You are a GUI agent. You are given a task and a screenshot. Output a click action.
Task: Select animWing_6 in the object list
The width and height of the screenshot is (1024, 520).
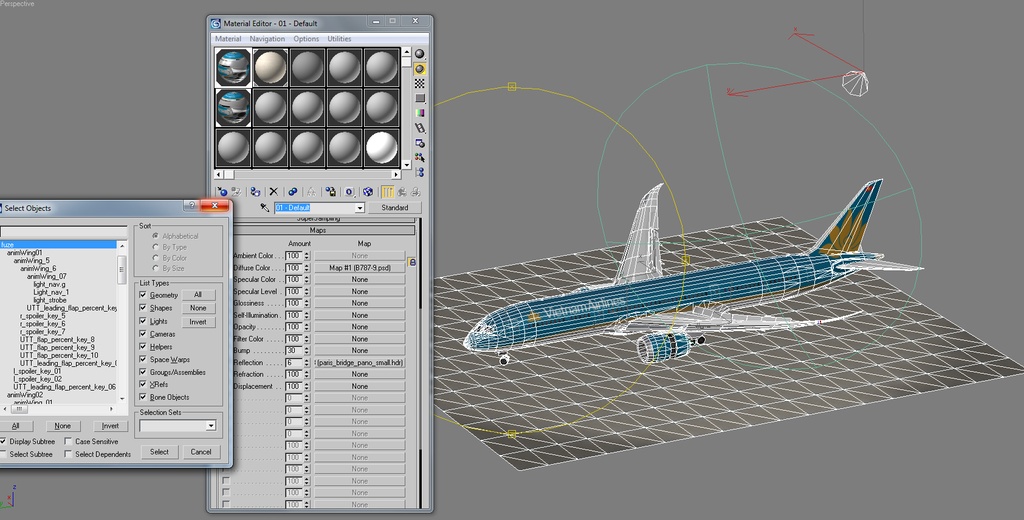[x=38, y=268]
